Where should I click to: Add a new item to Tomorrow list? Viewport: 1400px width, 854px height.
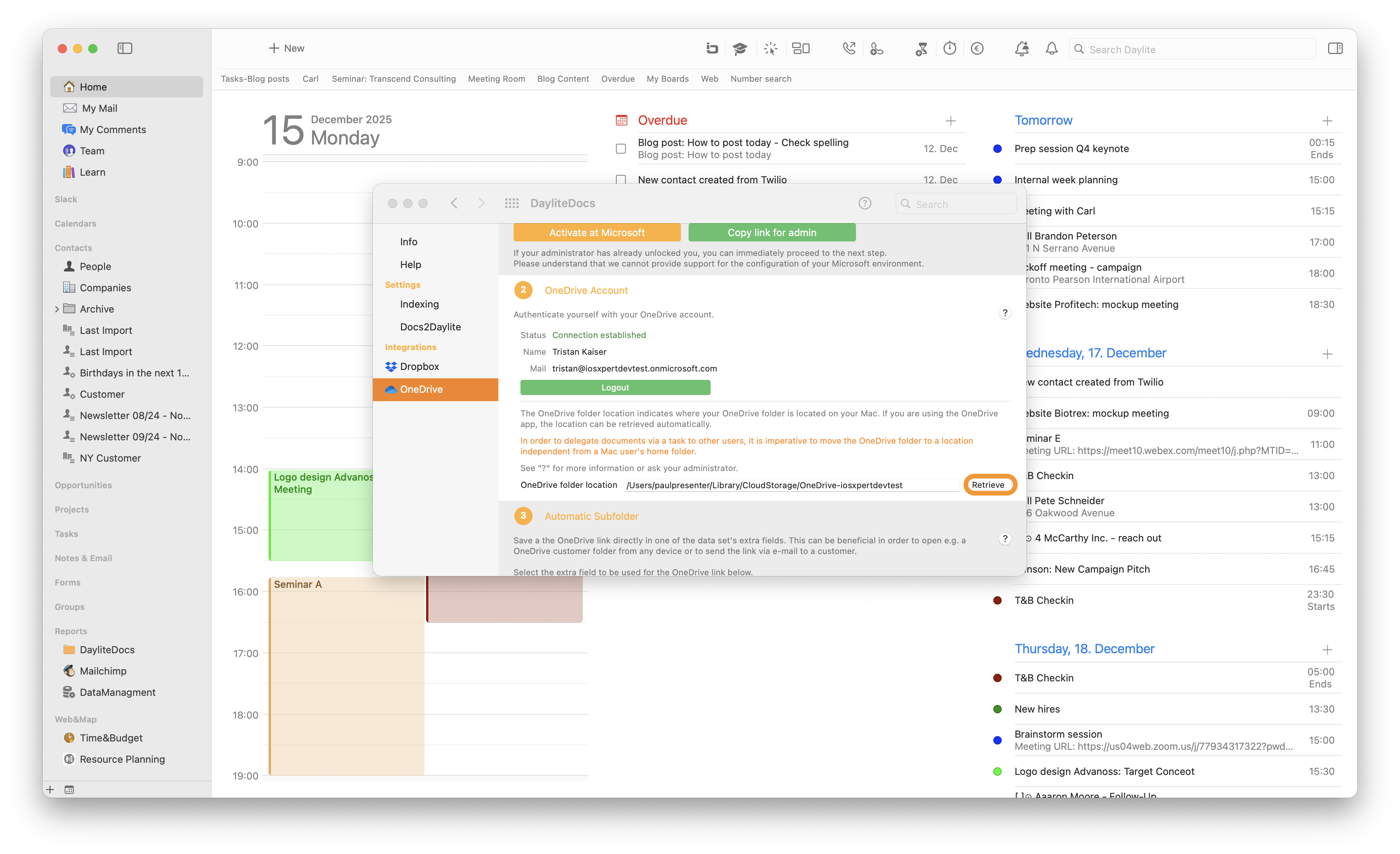coord(1327,121)
